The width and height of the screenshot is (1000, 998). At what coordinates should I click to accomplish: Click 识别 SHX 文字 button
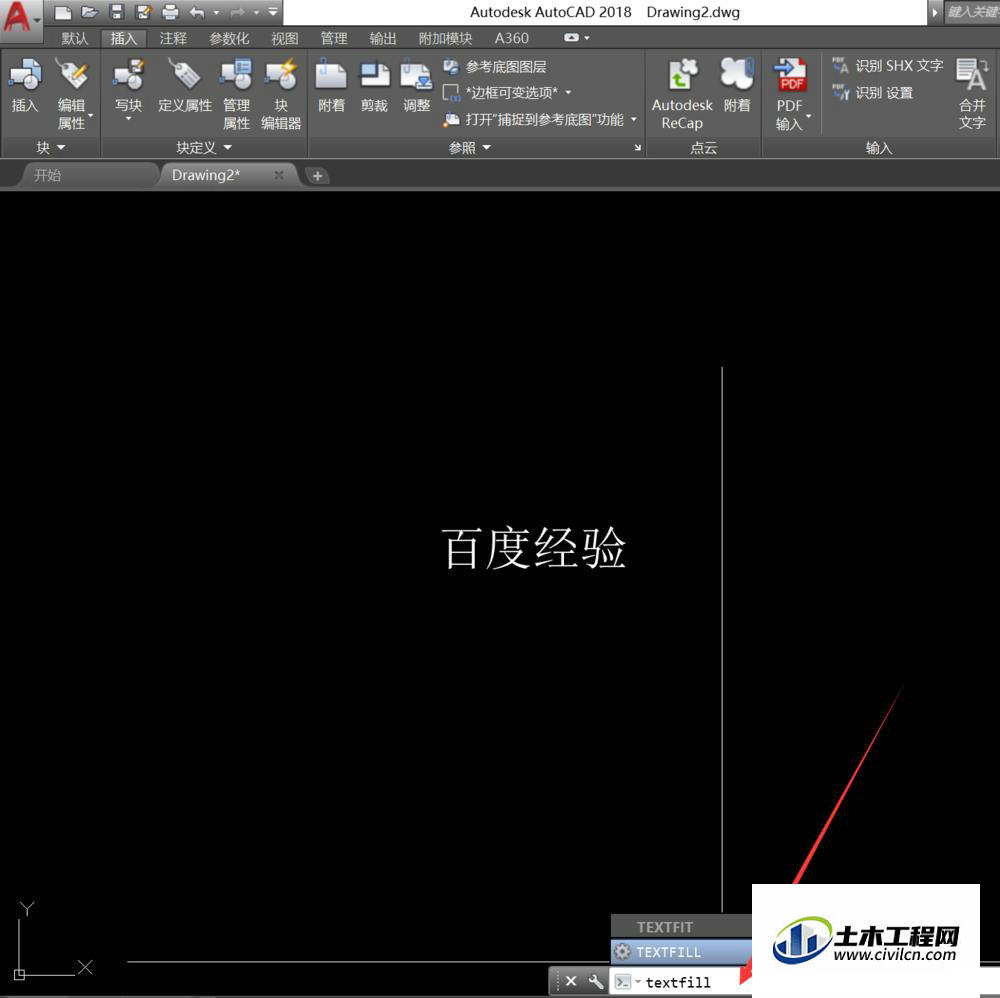coord(888,66)
